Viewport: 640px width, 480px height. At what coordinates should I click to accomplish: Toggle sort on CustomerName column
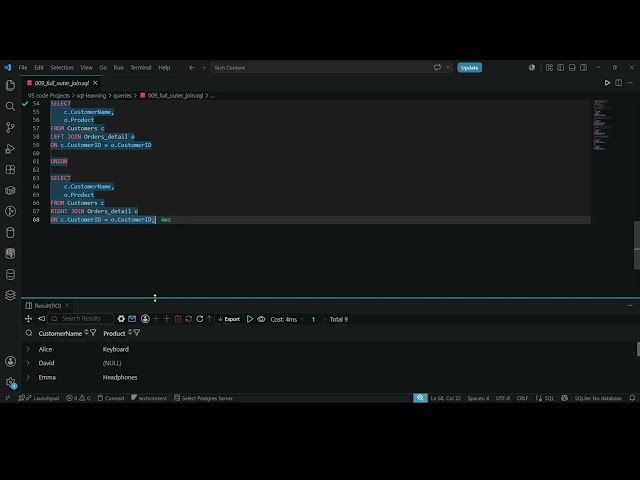[x=87, y=333]
